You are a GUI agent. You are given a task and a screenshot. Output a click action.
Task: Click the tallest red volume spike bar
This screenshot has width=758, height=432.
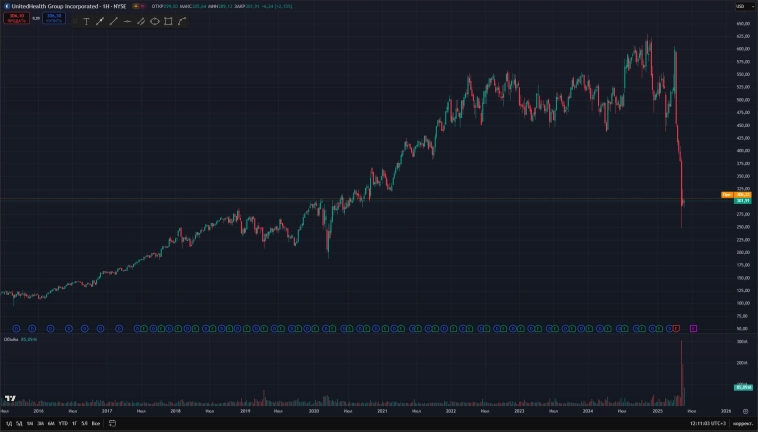tap(682, 373)
